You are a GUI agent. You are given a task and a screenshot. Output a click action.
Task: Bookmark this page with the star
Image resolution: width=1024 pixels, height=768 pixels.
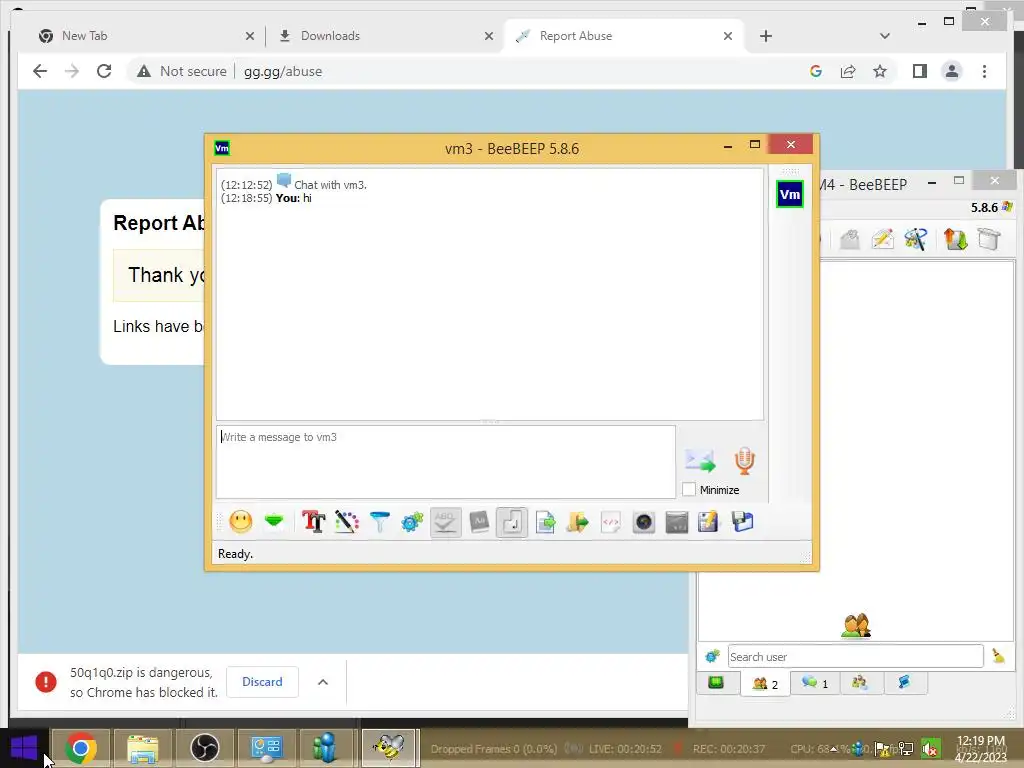(880, 71)
